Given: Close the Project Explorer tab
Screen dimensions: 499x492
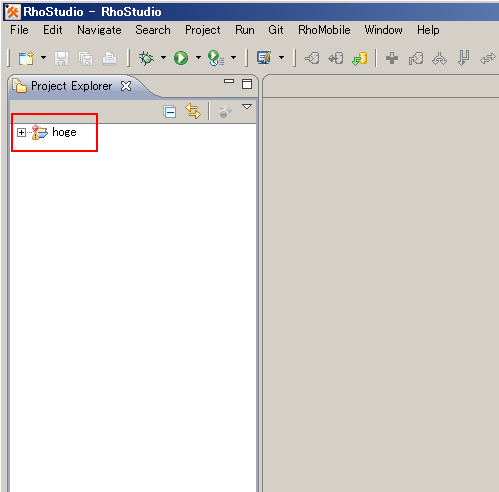Looking at the screenshot, I should pyautogui.click(x=126, y=86).
